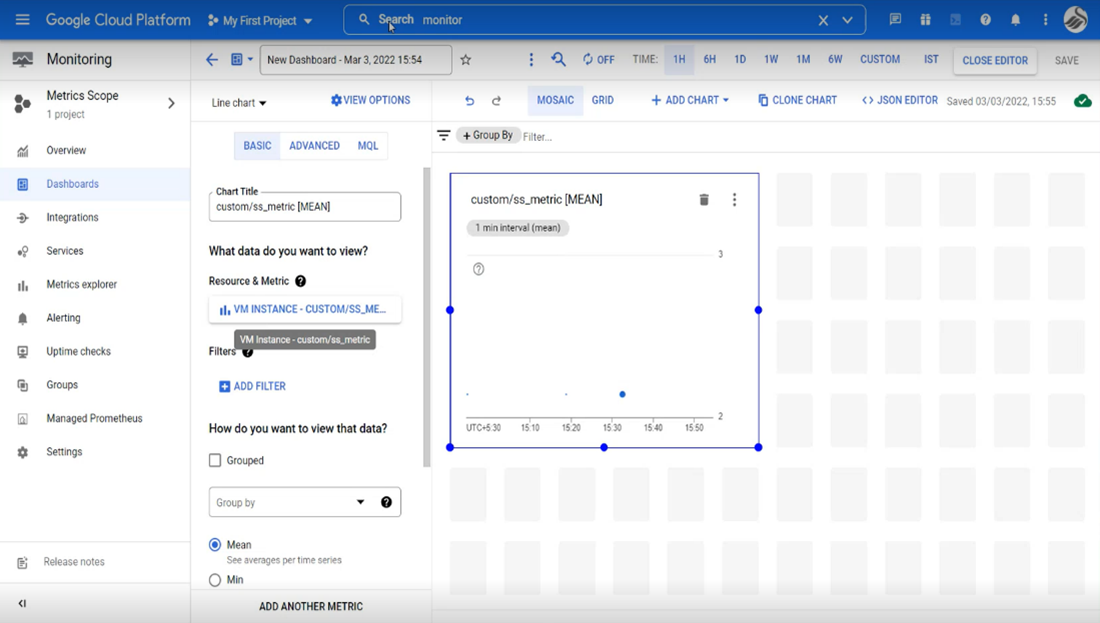Open View Options gear

370,100
